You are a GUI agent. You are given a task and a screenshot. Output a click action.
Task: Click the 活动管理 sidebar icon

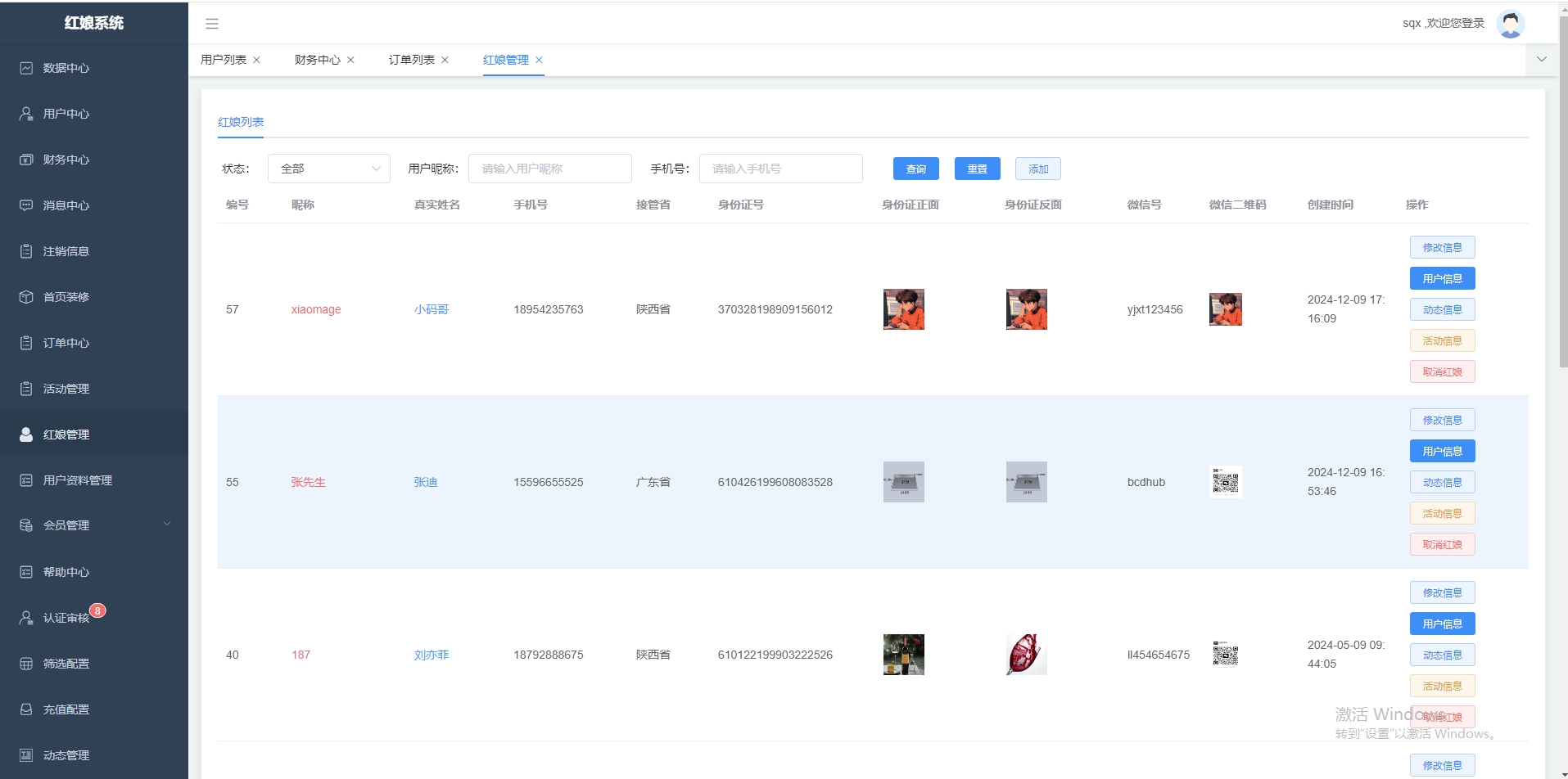[x=26, y=389]
